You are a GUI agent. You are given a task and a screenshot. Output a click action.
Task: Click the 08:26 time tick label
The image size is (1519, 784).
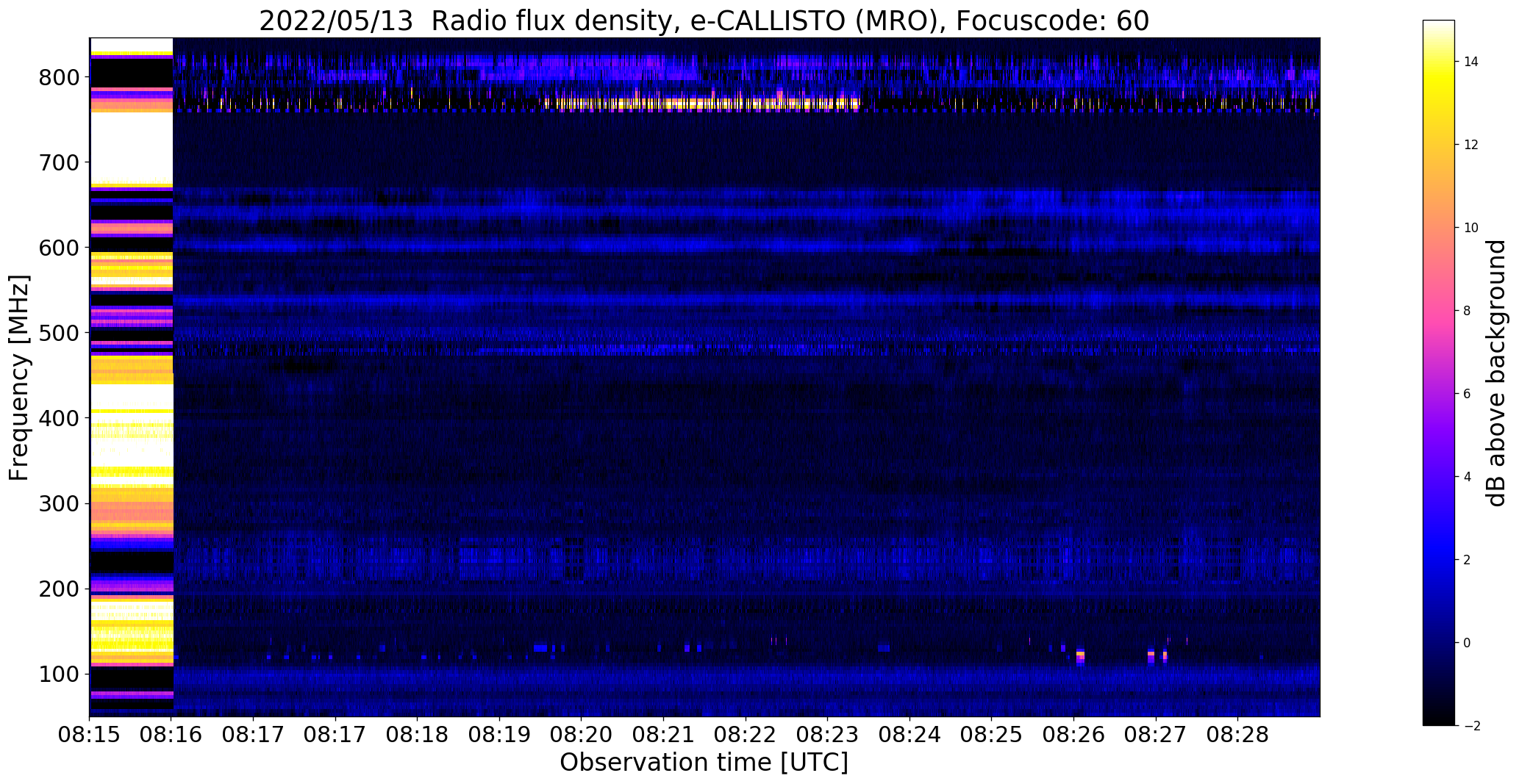(1073, 735)
